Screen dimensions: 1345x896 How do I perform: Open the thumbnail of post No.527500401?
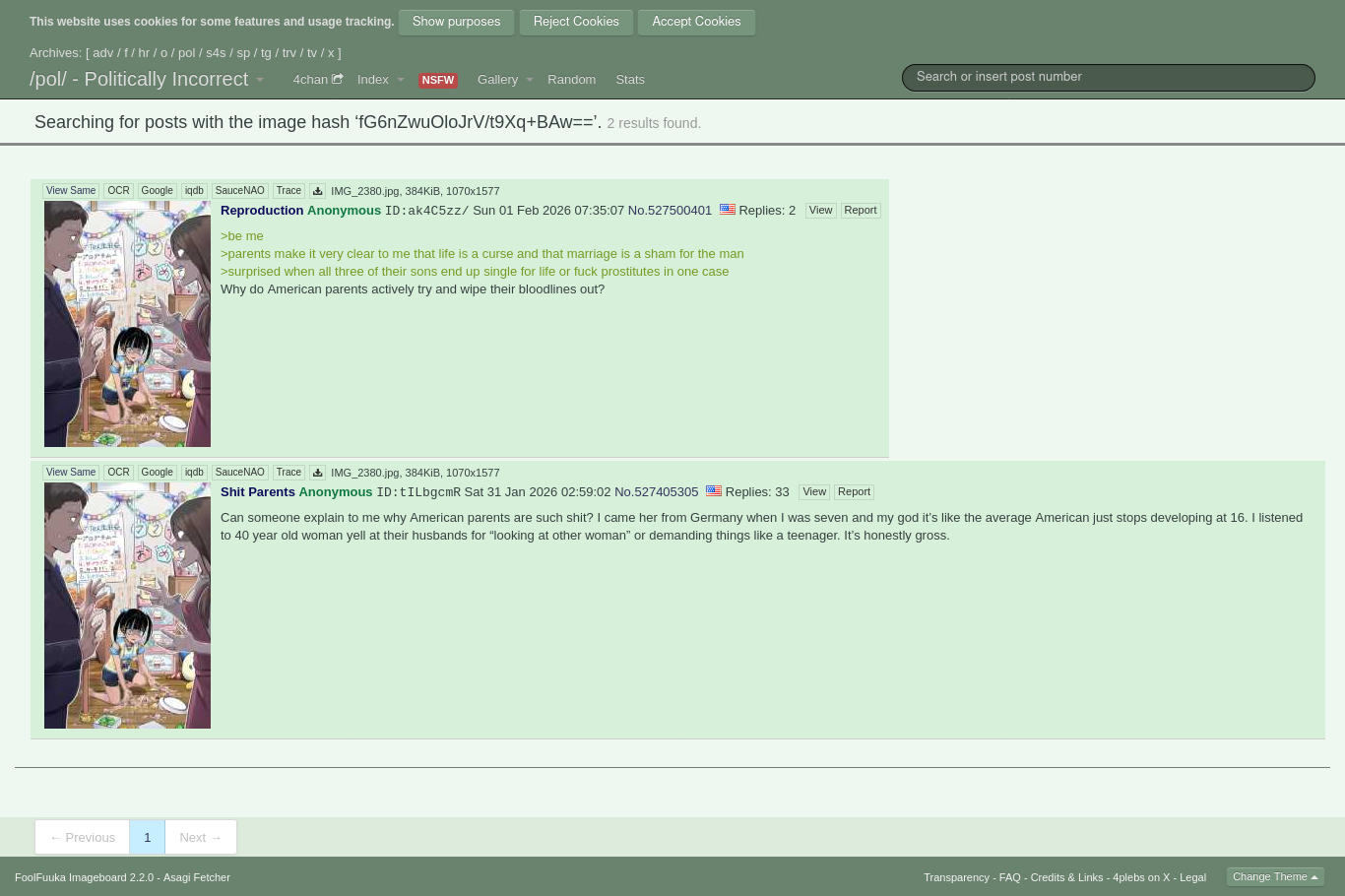point(127,324)
